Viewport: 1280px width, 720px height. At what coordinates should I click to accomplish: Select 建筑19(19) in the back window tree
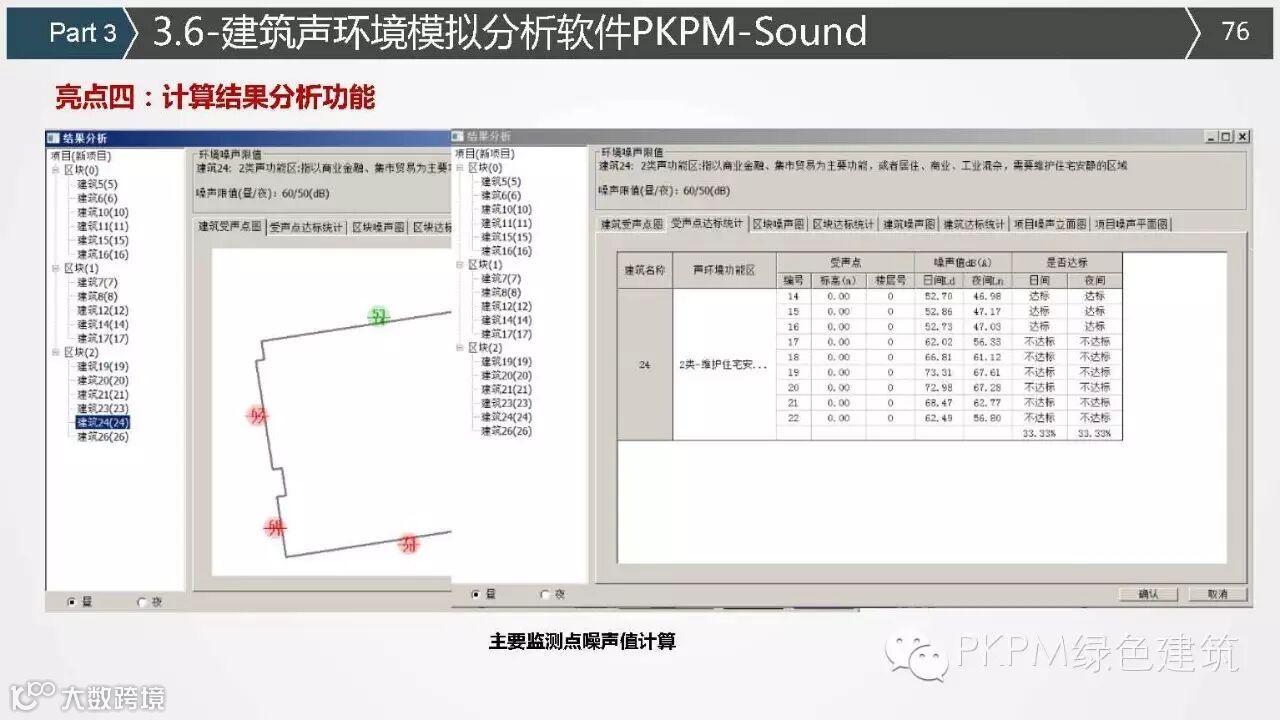[x=103, y=367]
